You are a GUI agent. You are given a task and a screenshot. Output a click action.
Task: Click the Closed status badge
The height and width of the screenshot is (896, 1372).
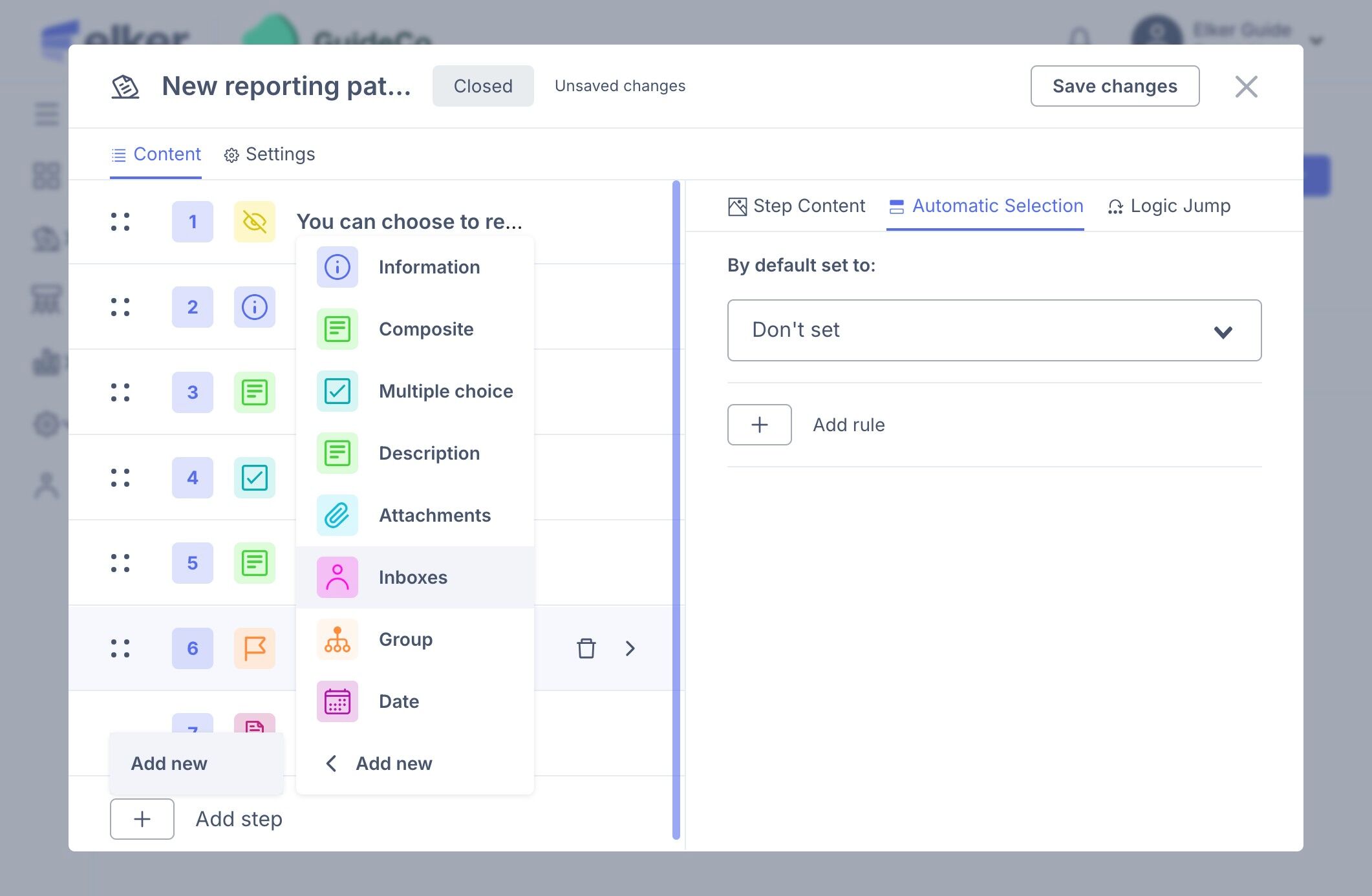point(483,86)
